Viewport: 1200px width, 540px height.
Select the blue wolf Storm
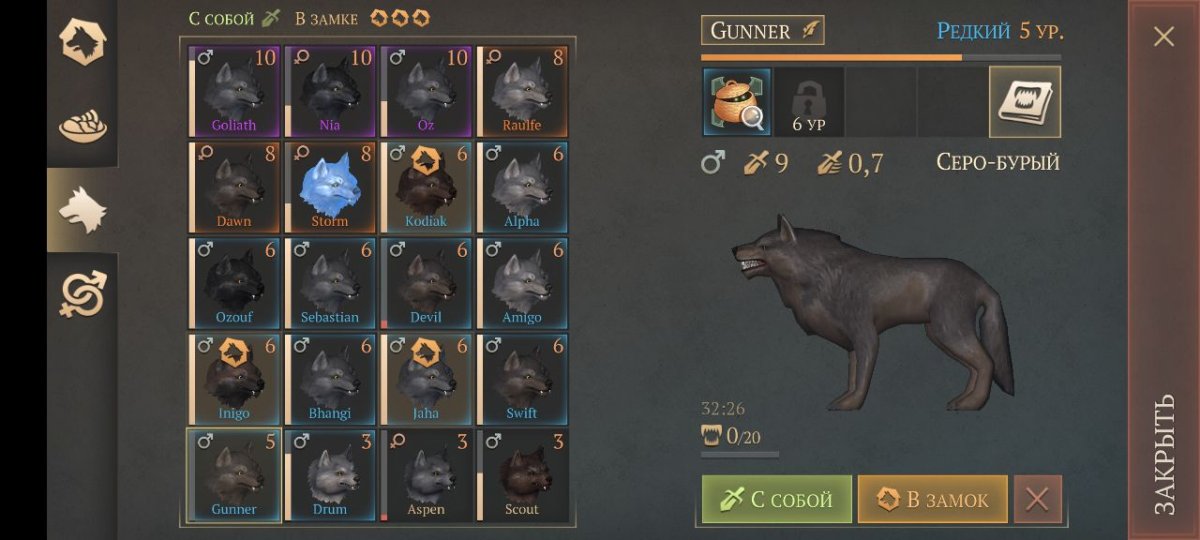point(330,186)
